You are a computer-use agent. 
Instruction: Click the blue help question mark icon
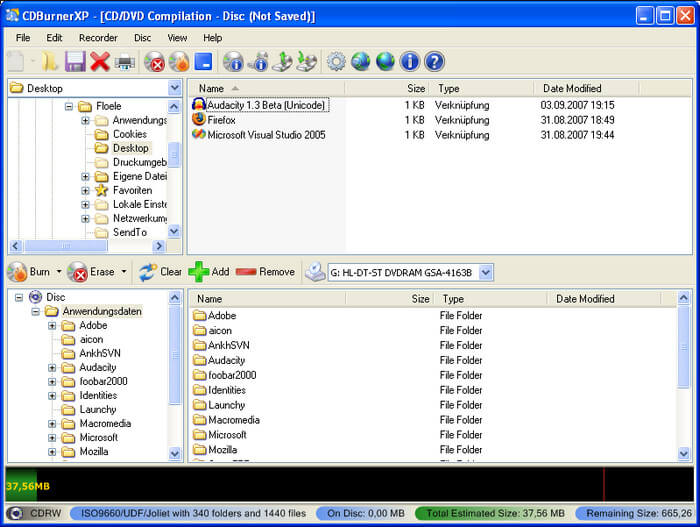(x=434, y=62)
